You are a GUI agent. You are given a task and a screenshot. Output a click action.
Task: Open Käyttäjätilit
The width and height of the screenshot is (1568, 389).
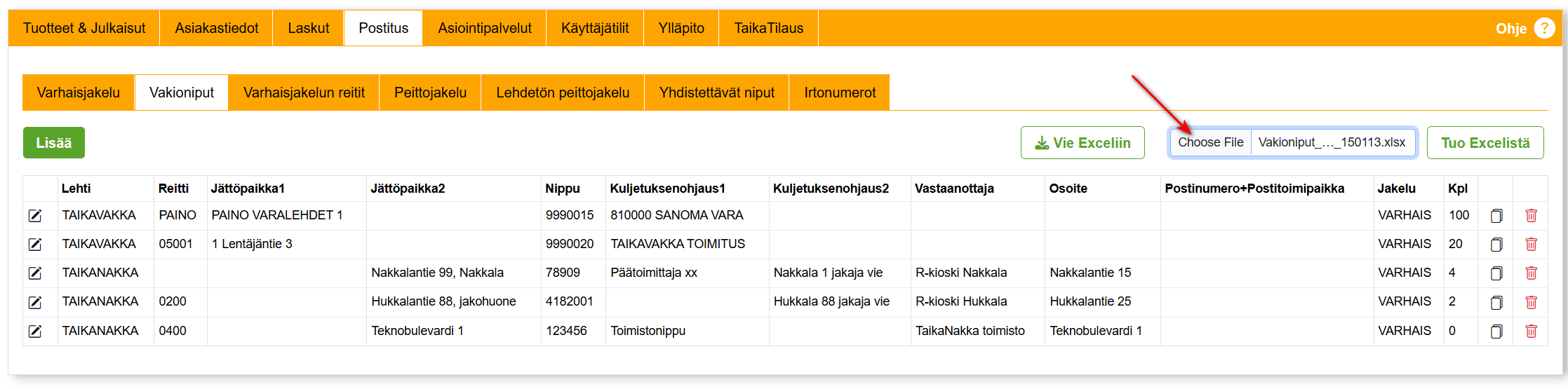coord(595,28)
